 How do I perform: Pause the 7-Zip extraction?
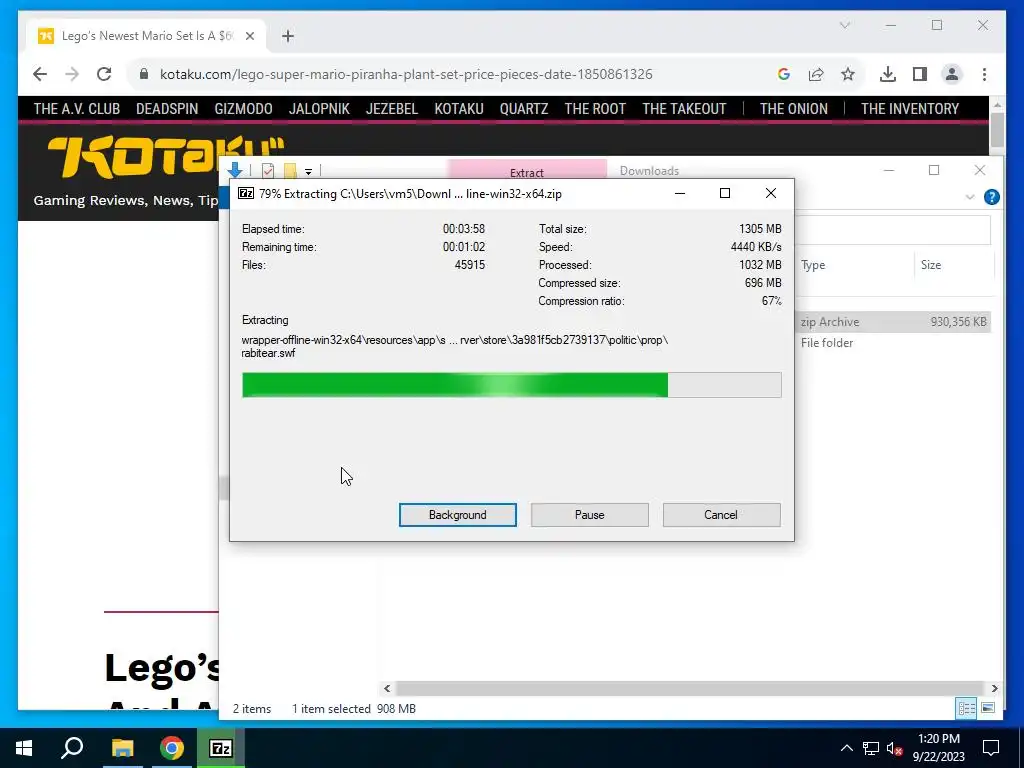pyautogui.click(x=589, y=515)
